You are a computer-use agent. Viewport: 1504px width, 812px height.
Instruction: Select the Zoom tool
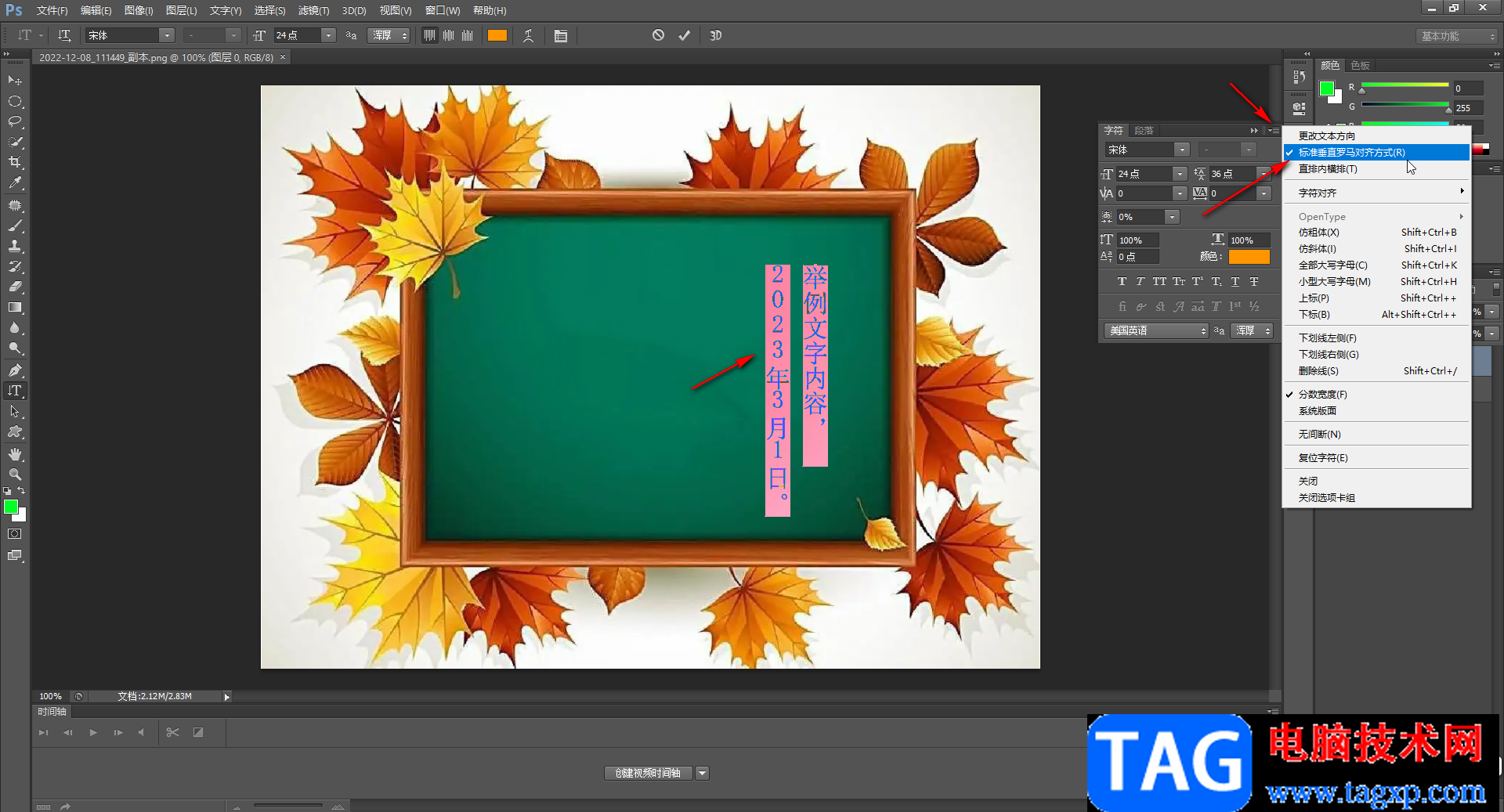tap(15, 475)
